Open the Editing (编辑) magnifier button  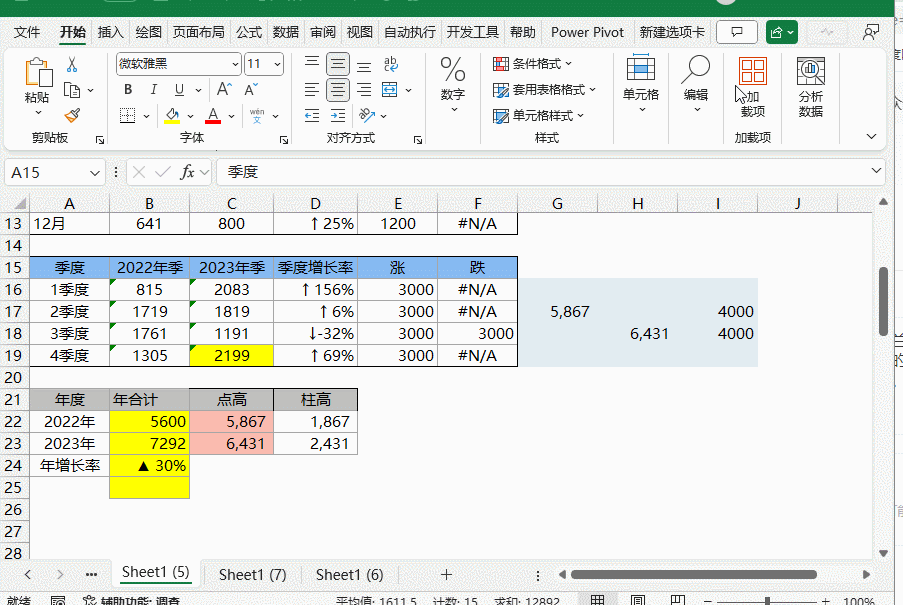click(696, 84)
